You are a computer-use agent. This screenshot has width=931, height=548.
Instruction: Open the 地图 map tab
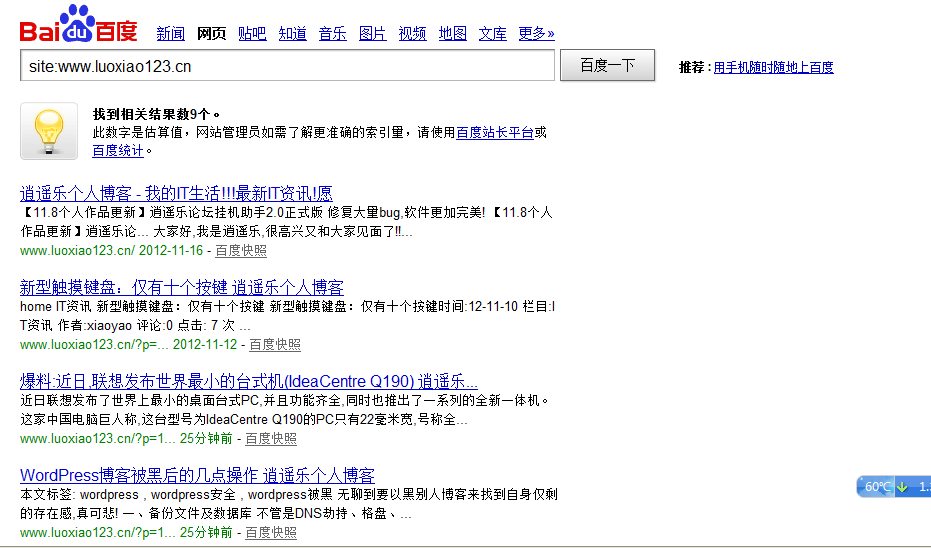[452, 34]
